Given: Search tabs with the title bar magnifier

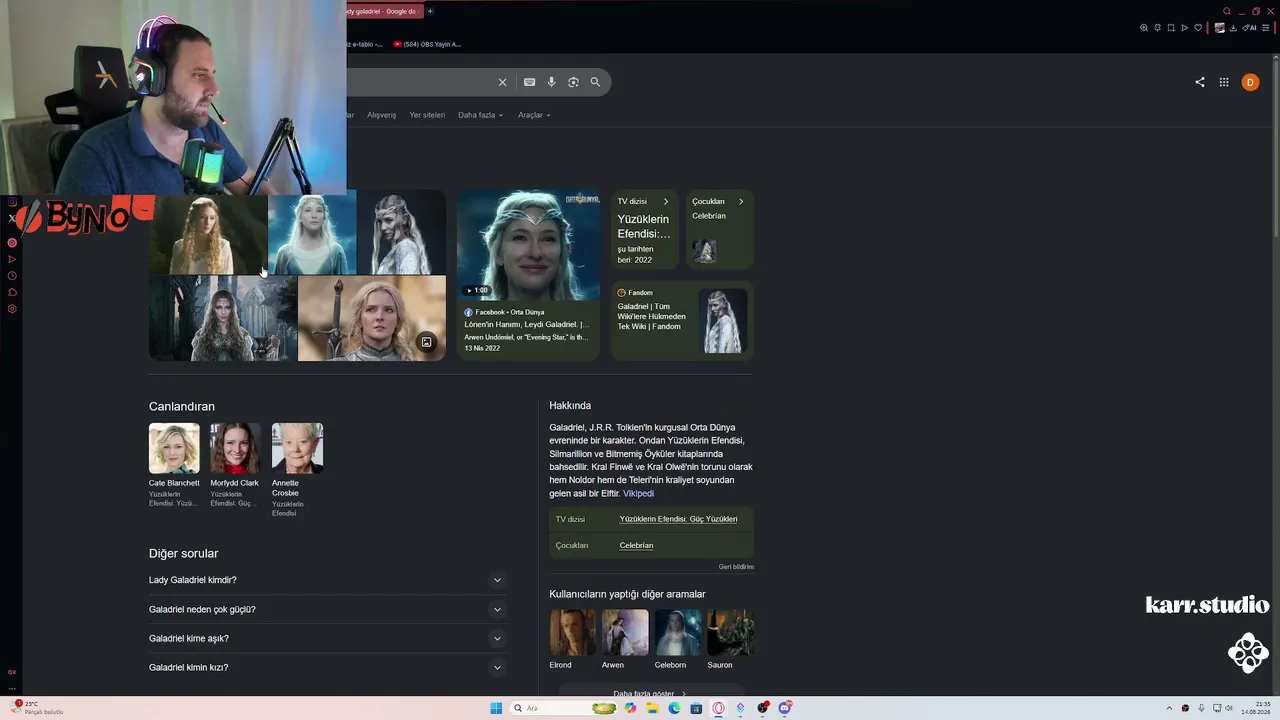Looking at the screenshot, I should pos(1227,12).
